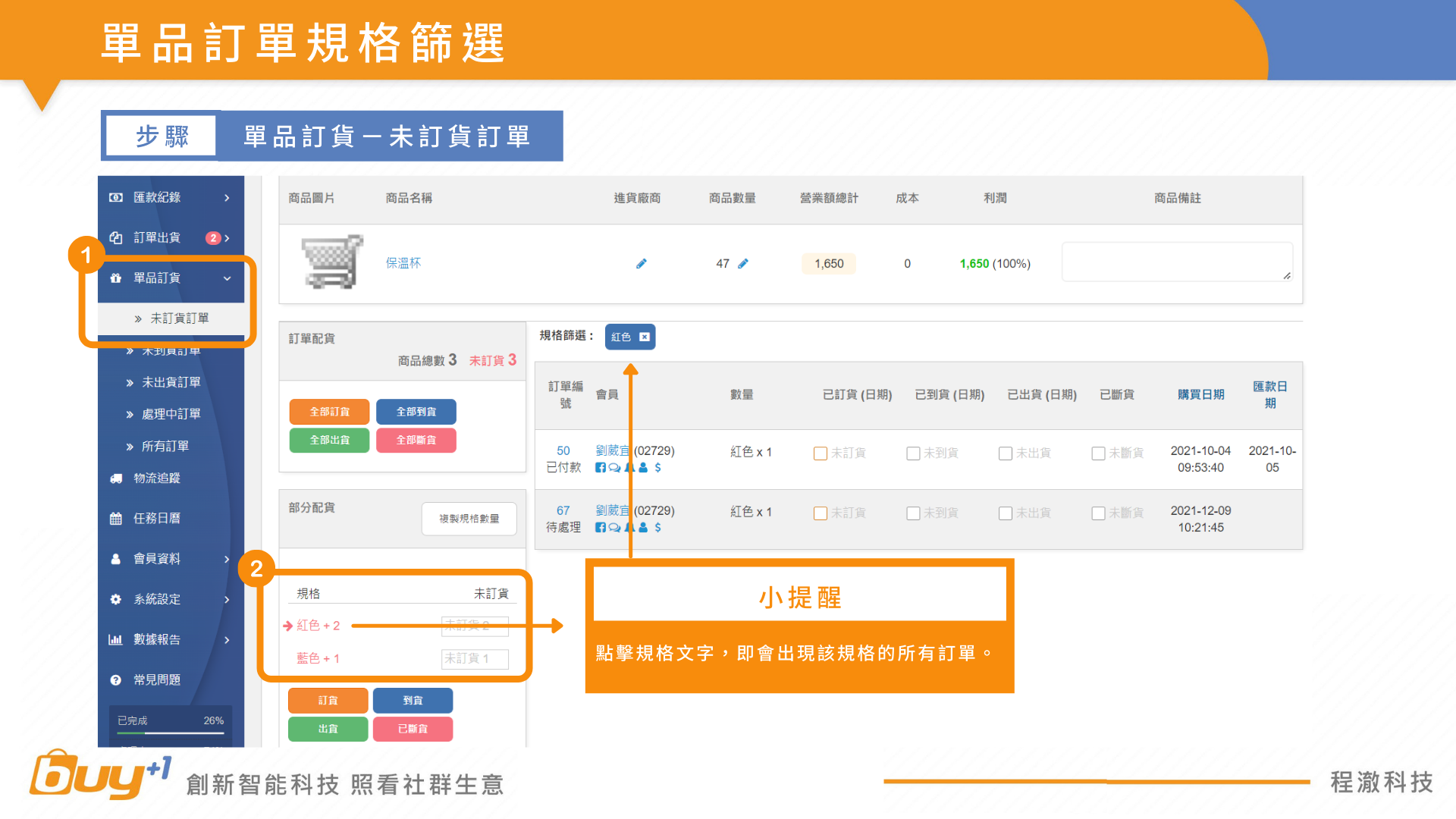Edit product quantity via pencil next to 47
Screen dimensions: 1456x819
pyautogui.click(x=742, y=264)
